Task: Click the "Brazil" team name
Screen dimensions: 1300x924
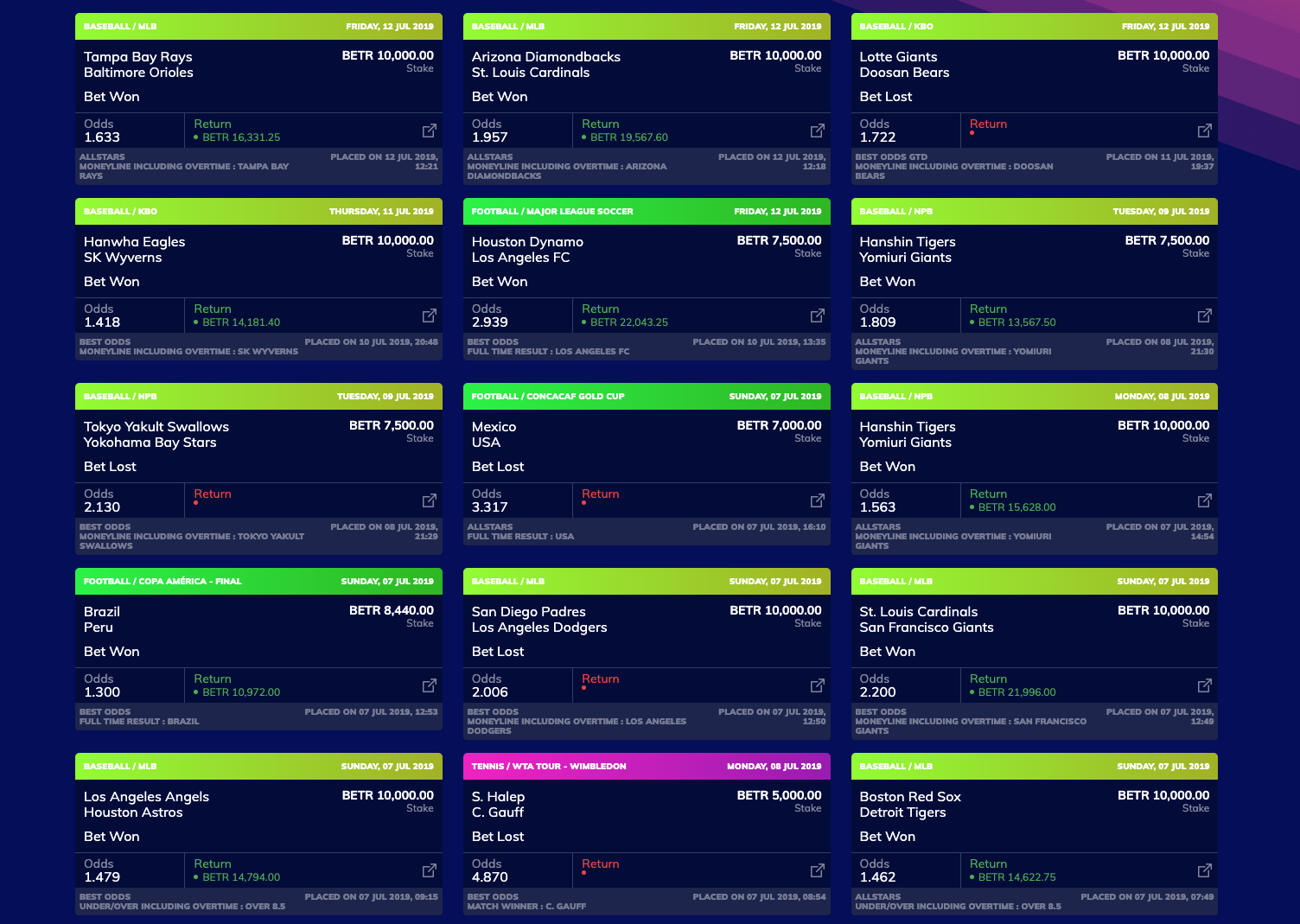Action: pos(102,612)
